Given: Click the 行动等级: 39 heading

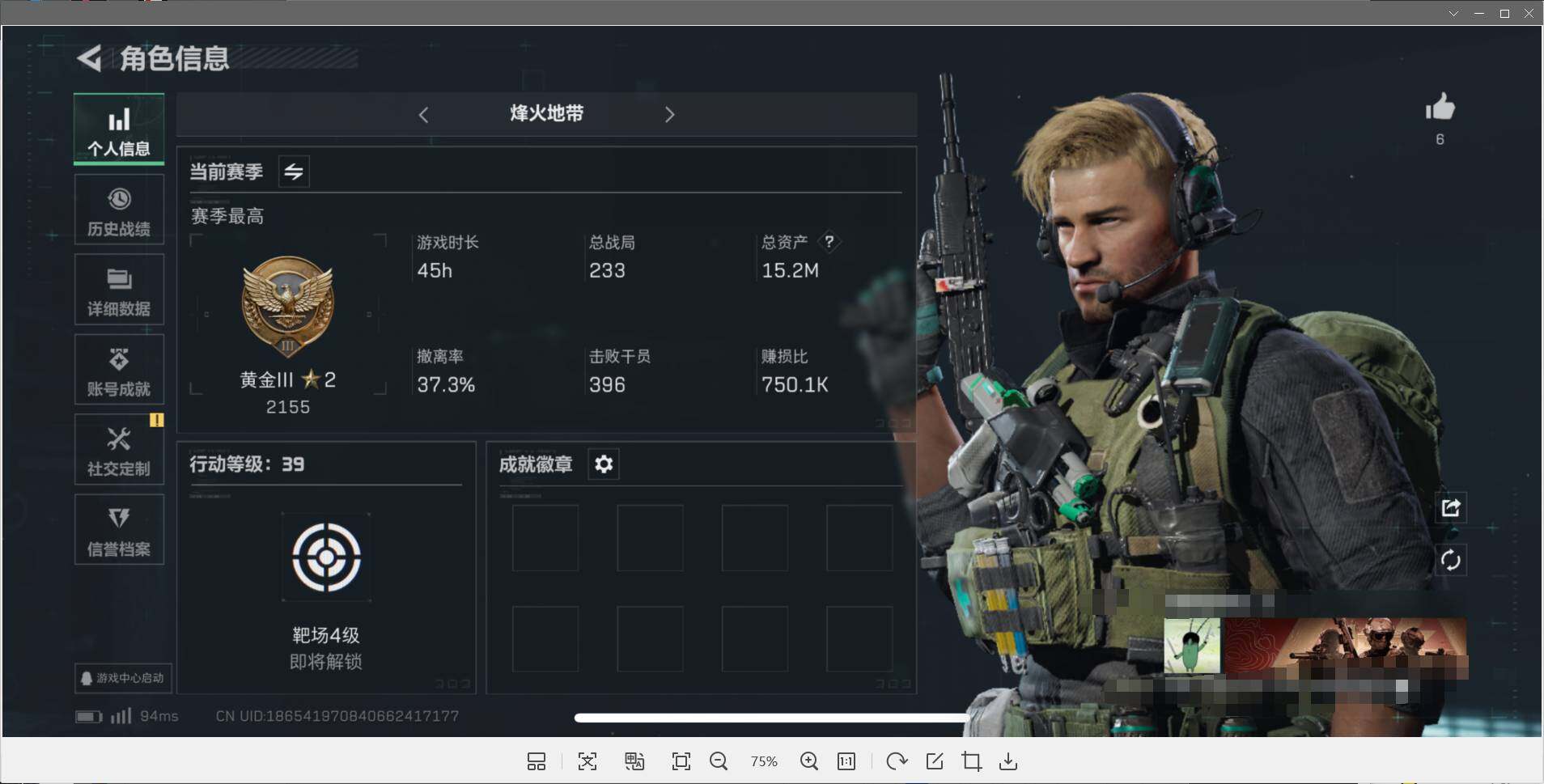Looking at the screenshot, I should click(x=247, y=464).
